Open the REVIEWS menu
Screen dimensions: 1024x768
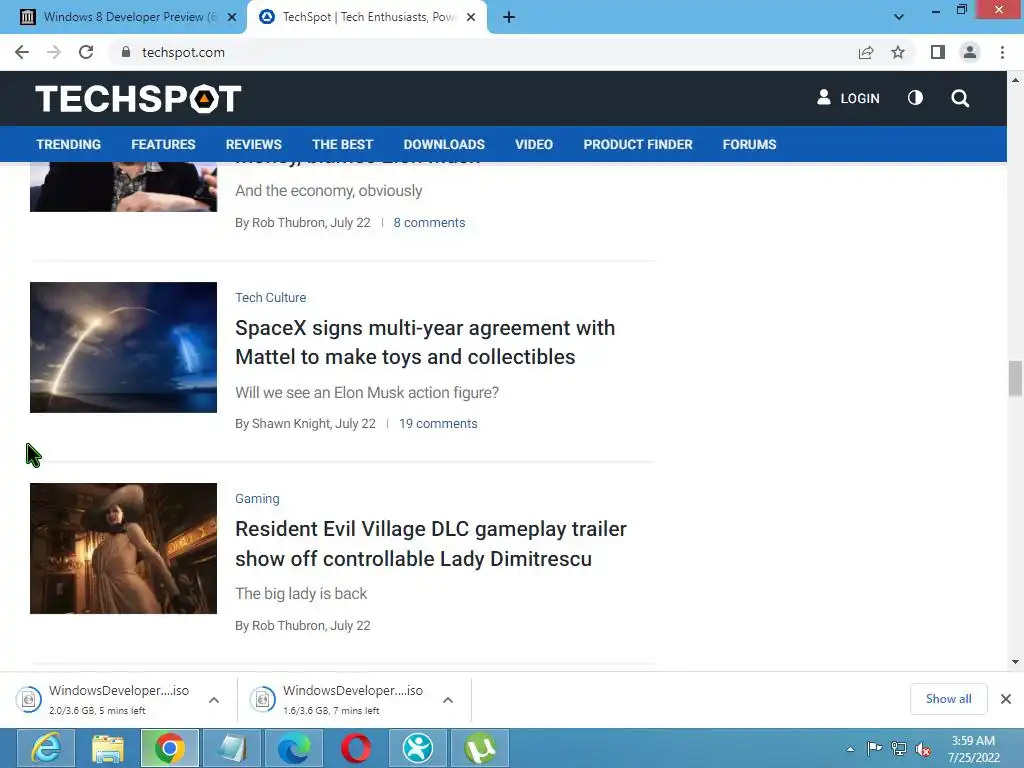[253, 144]
